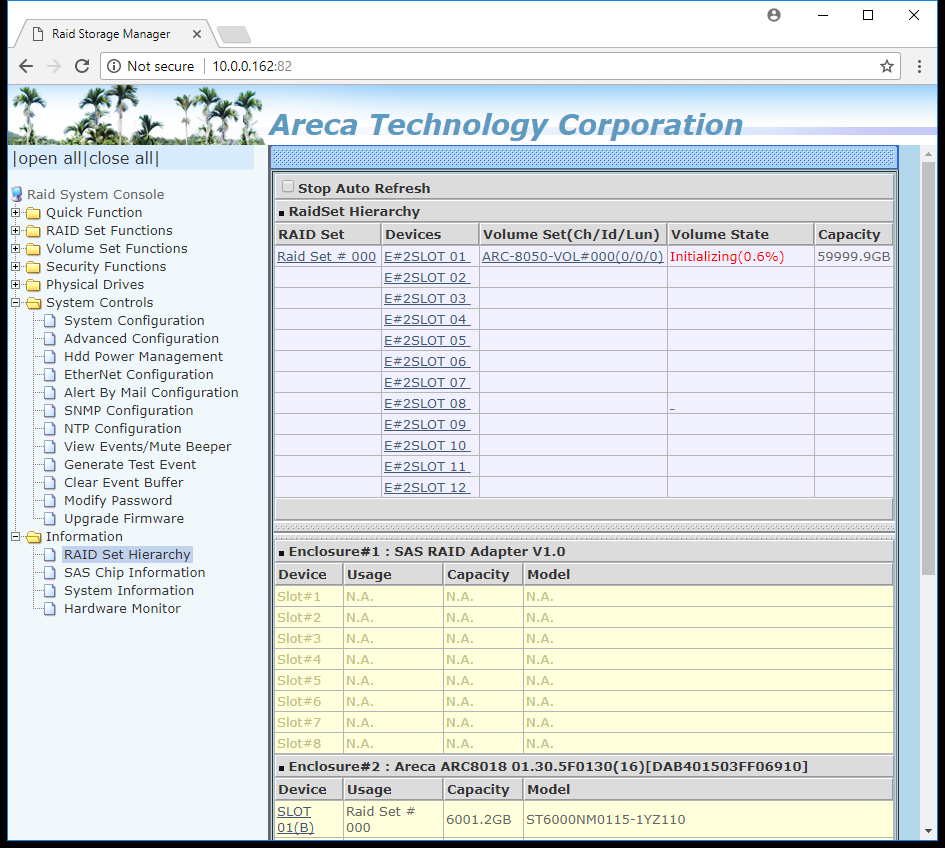Image resolution: width=945 pixels, height=848 pixels.
Task: Close the Raid Storage Manager tab
Action: [196, 34]
